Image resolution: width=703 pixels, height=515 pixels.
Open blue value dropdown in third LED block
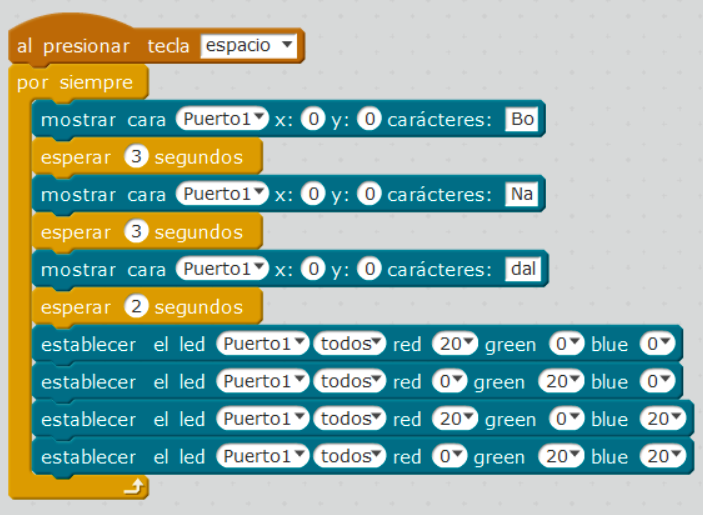[x=664, y=419]
